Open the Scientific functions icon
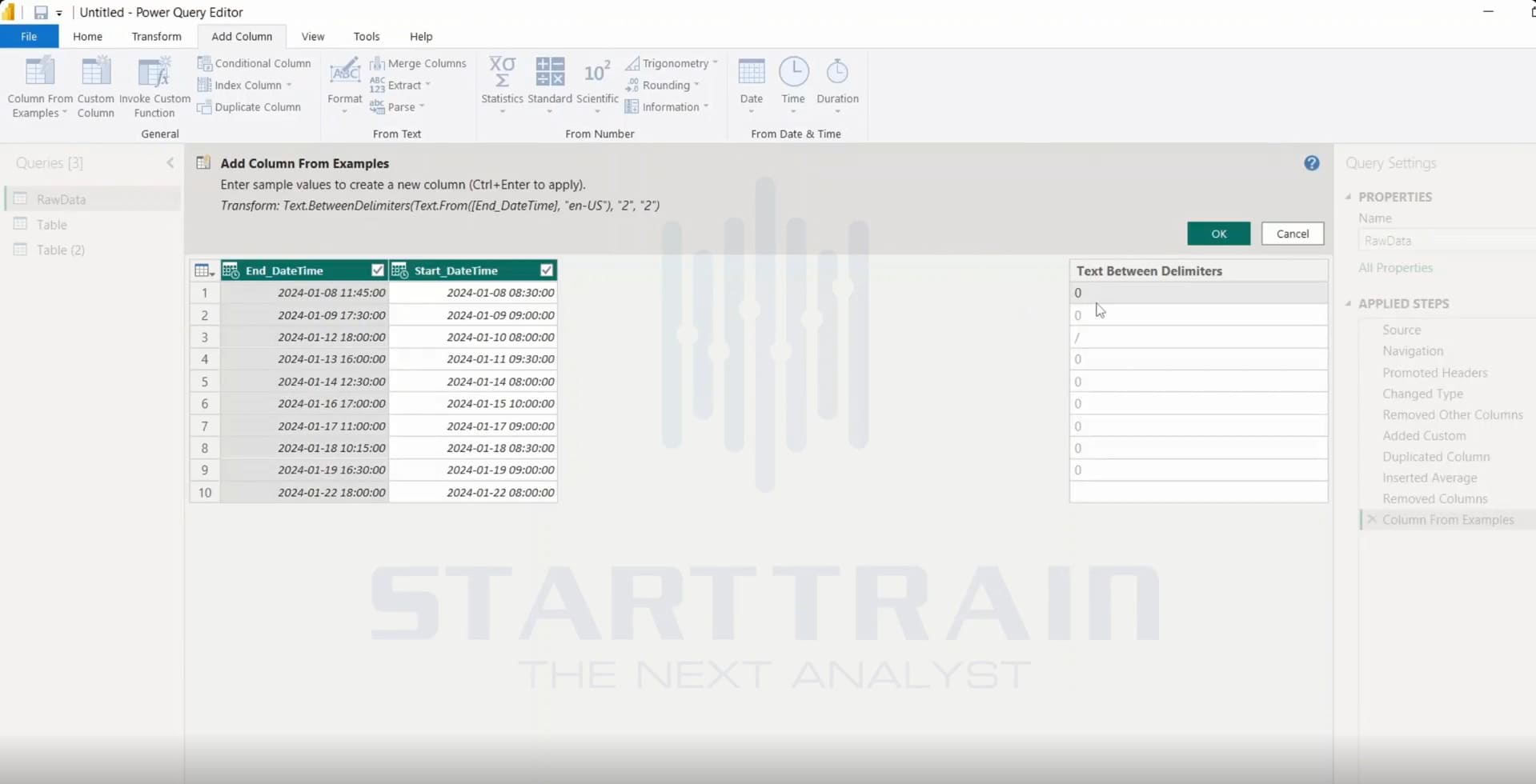The height and width of the screenshot is (784, 1536). (597, 72)
